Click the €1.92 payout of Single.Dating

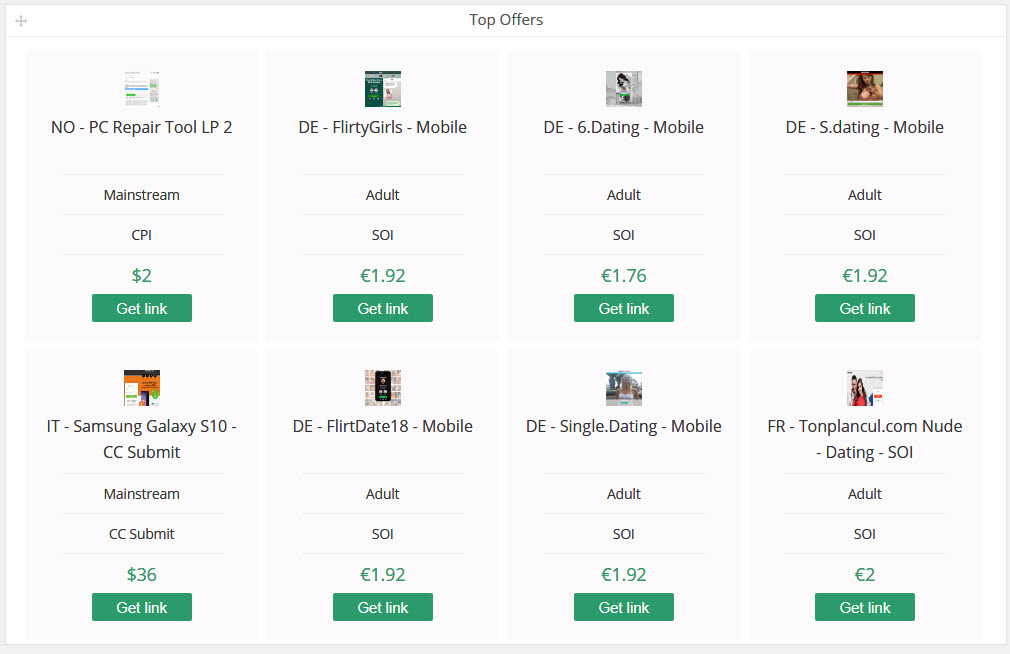coord(624,574)
